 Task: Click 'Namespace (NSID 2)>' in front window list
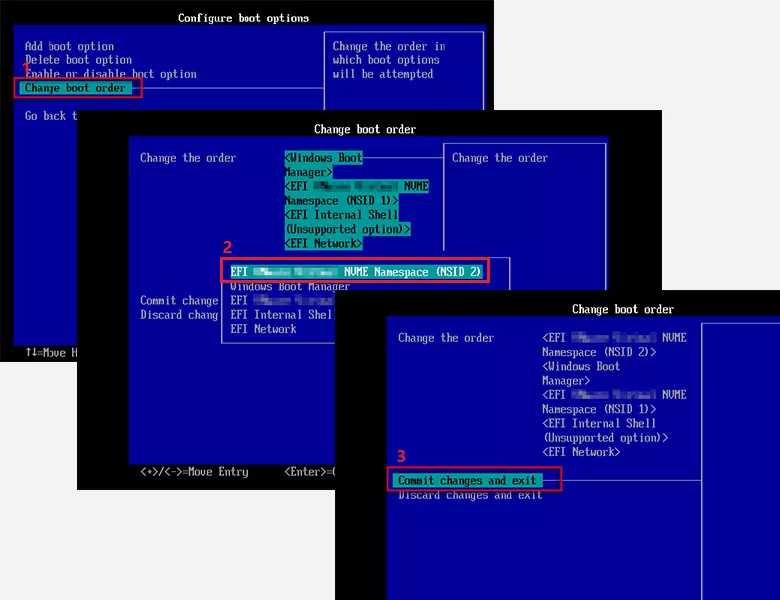click(599, 352)
